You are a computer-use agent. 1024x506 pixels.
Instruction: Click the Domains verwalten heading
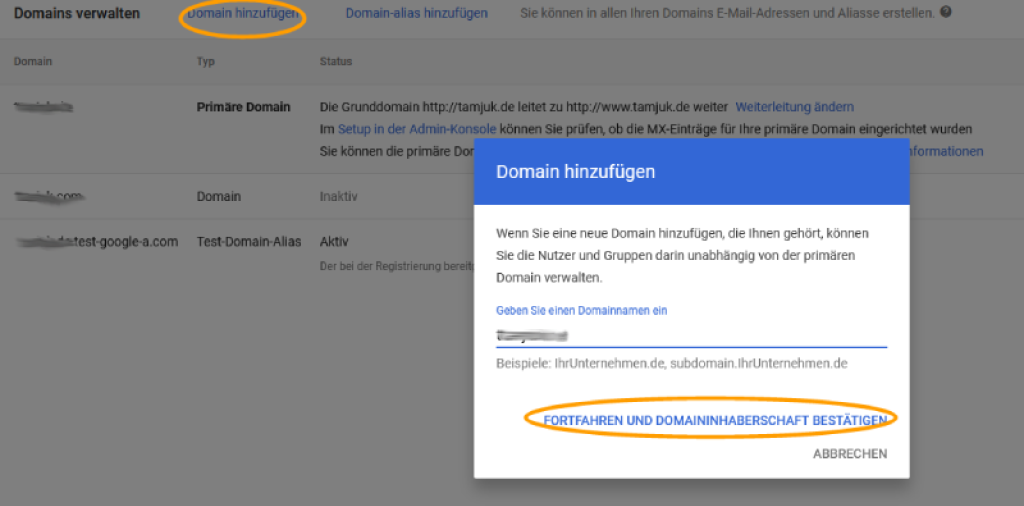77,13
